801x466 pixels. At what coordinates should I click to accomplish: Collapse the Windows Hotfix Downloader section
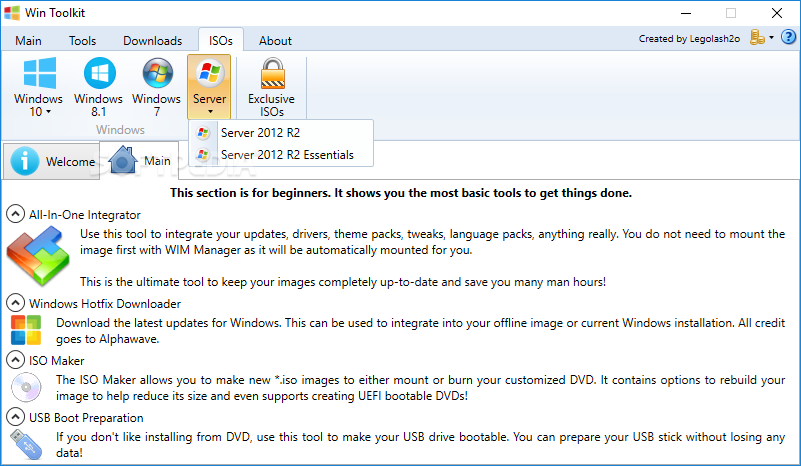(15, 303)
